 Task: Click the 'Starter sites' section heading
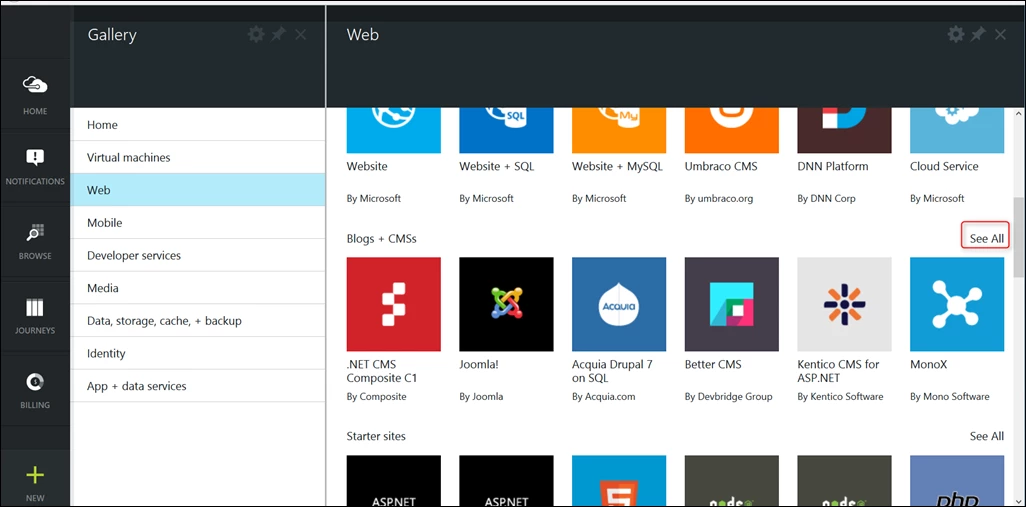[376, 436]
